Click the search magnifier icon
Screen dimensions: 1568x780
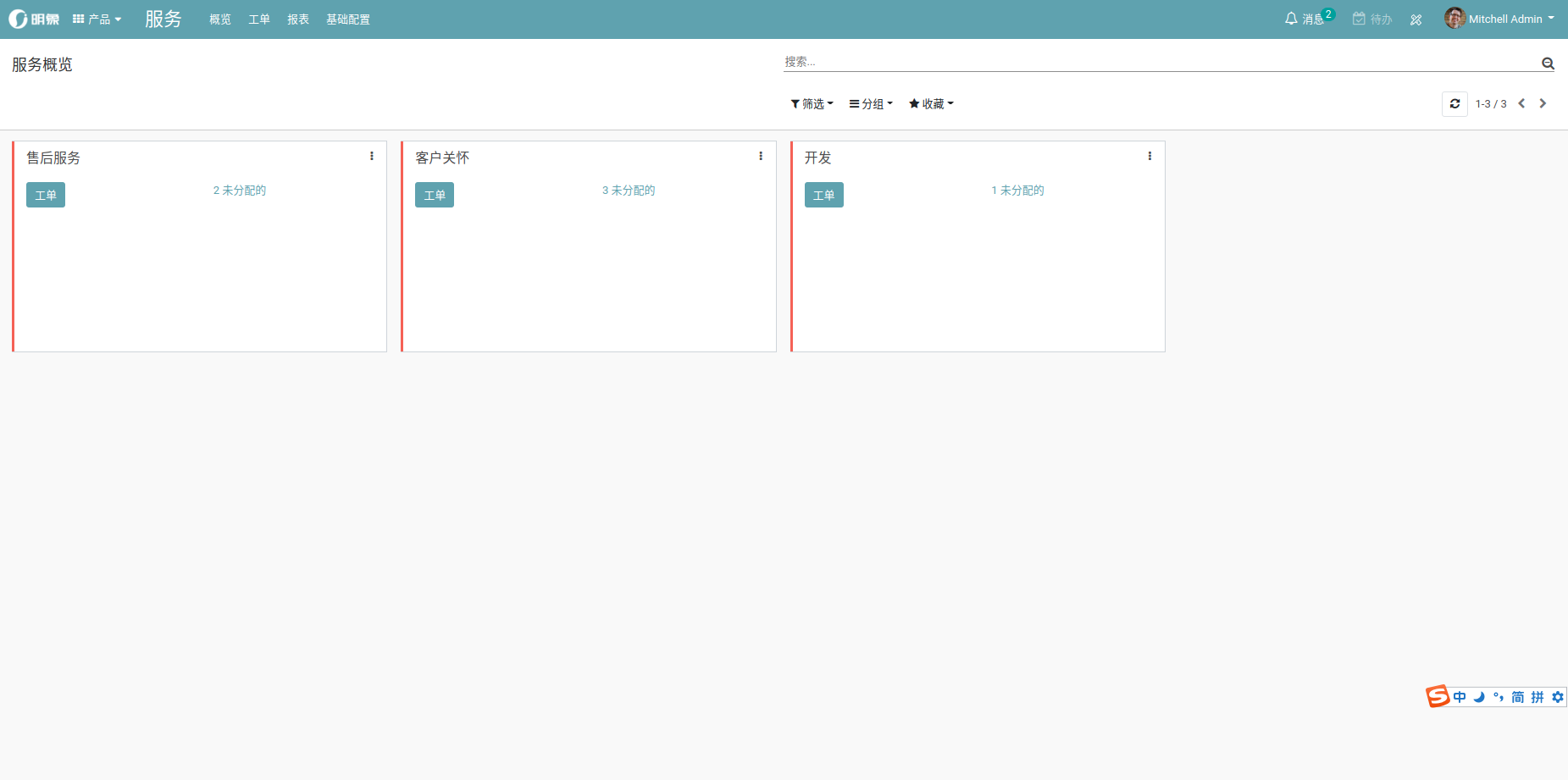pos(1548,63)
